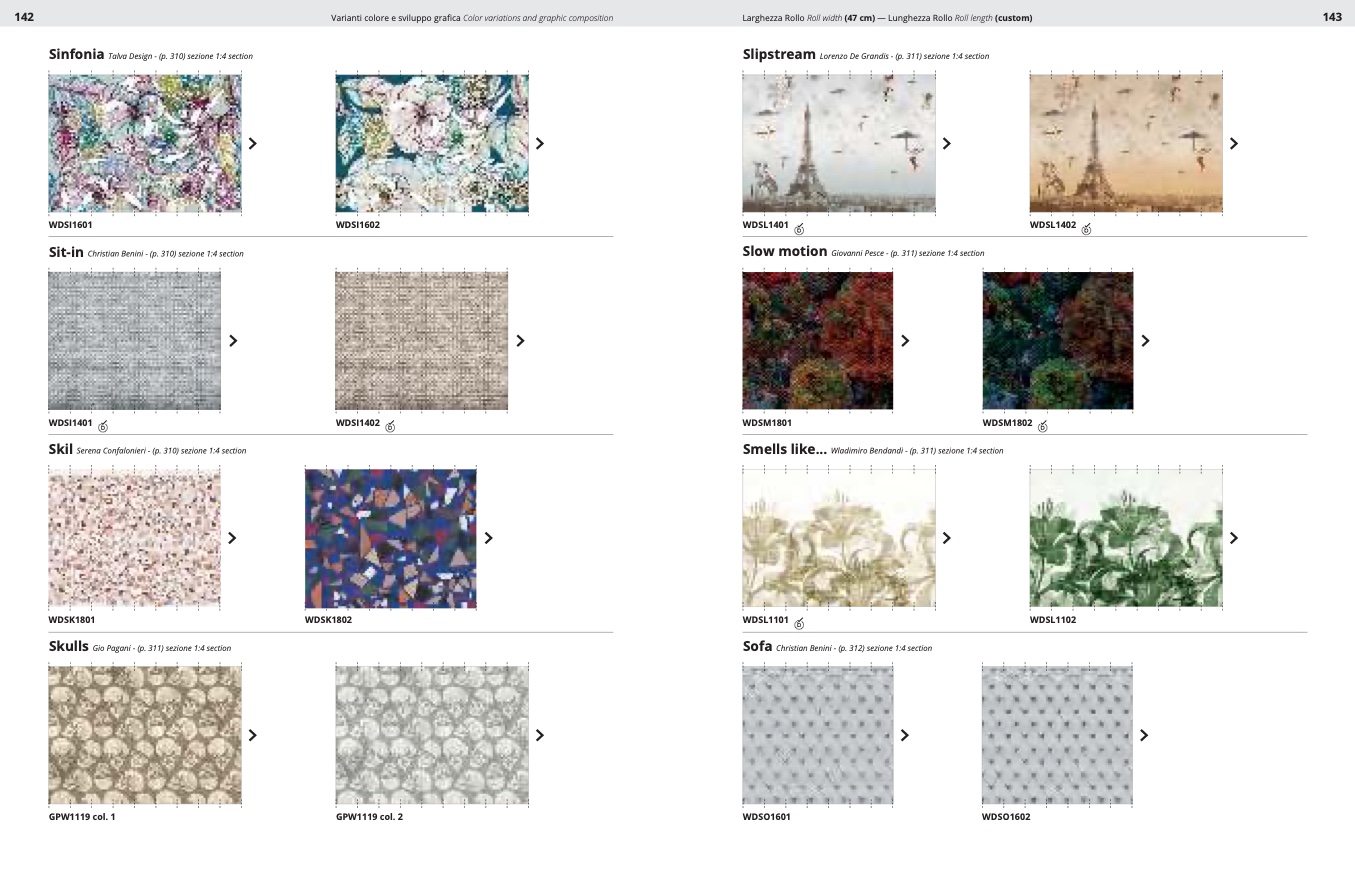Select the green Smells like WDSL1102 swatch
Image resolution: width=1355 pixels, height=878 pixels.
point(1126,538)
